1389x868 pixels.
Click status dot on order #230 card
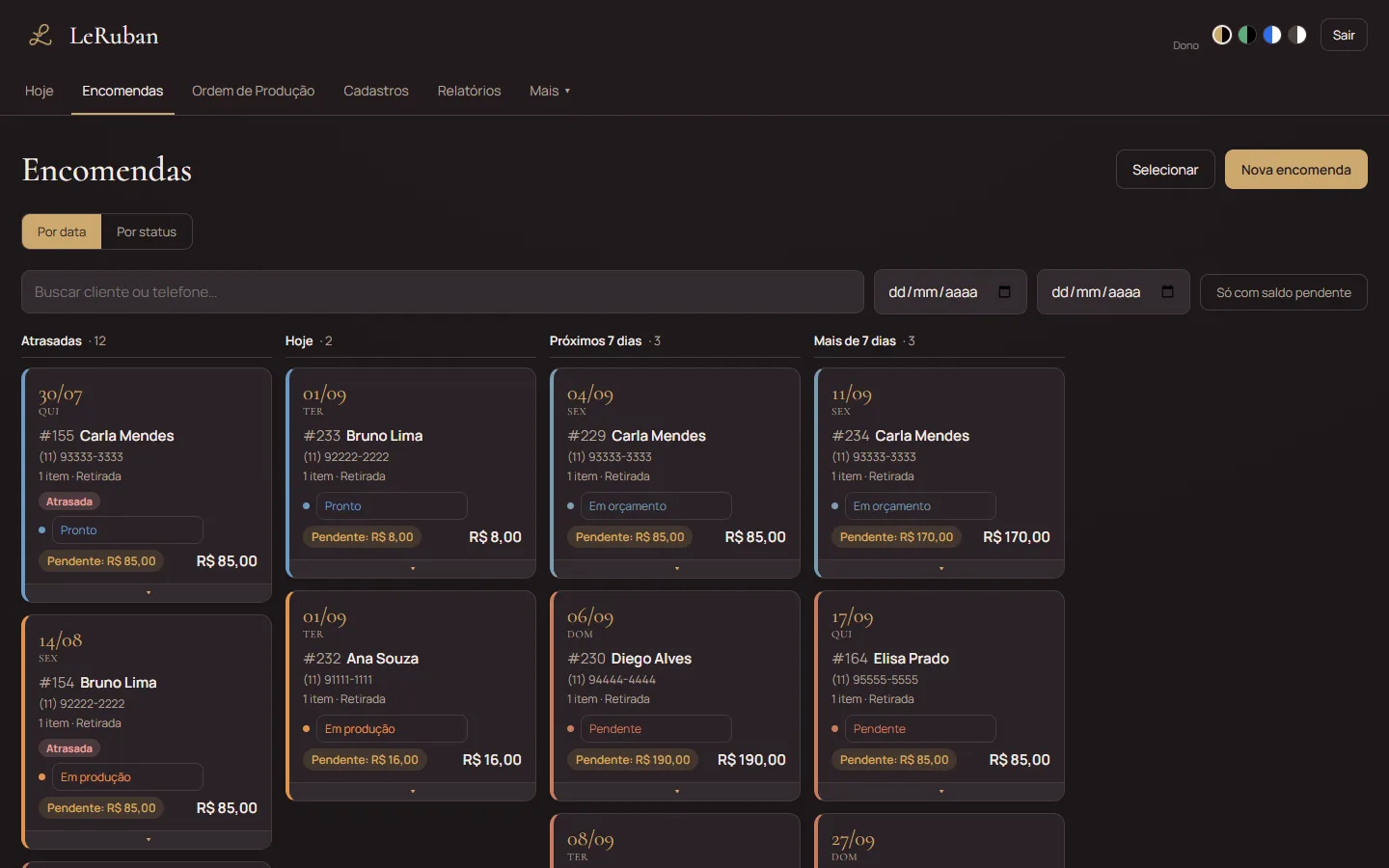tap(571, 729)
